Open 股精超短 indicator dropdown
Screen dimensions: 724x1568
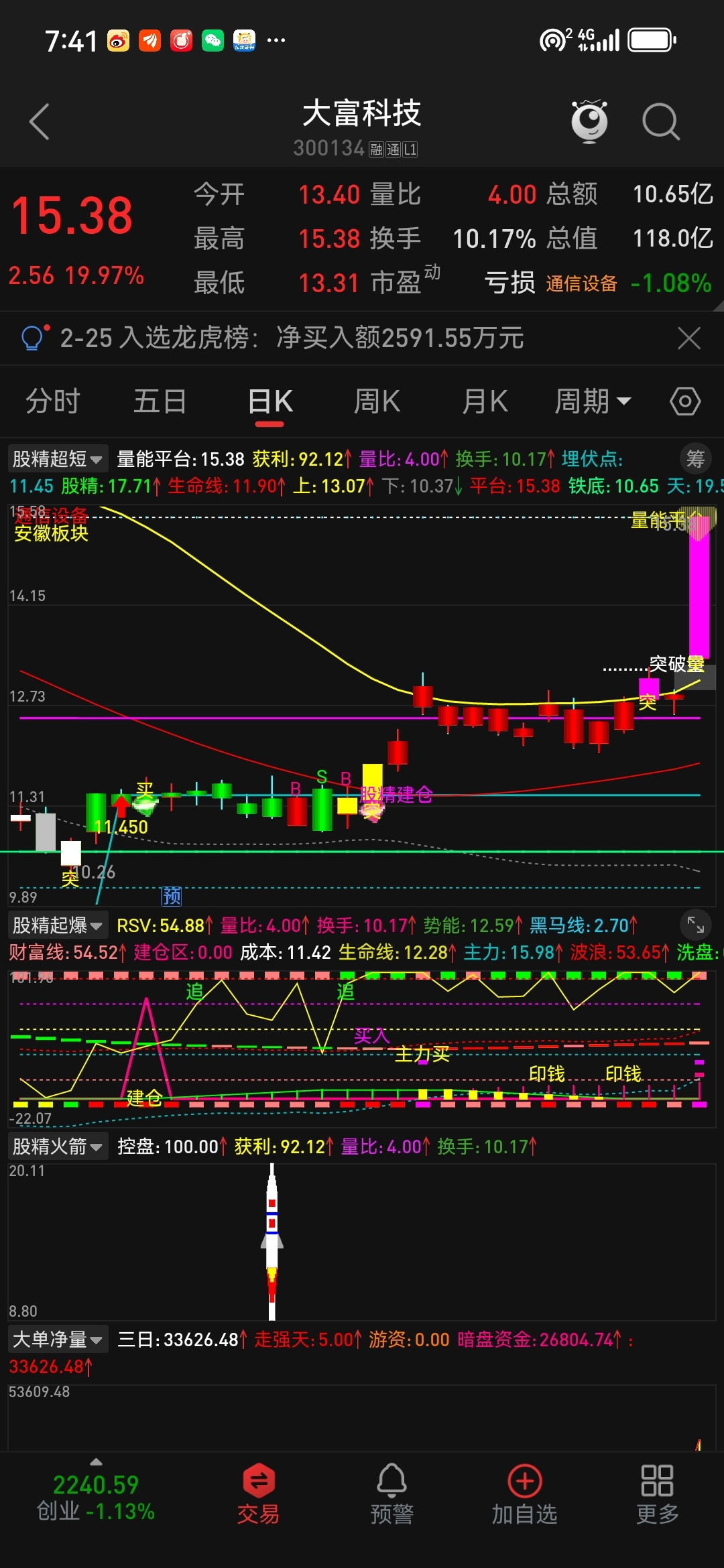58,459
